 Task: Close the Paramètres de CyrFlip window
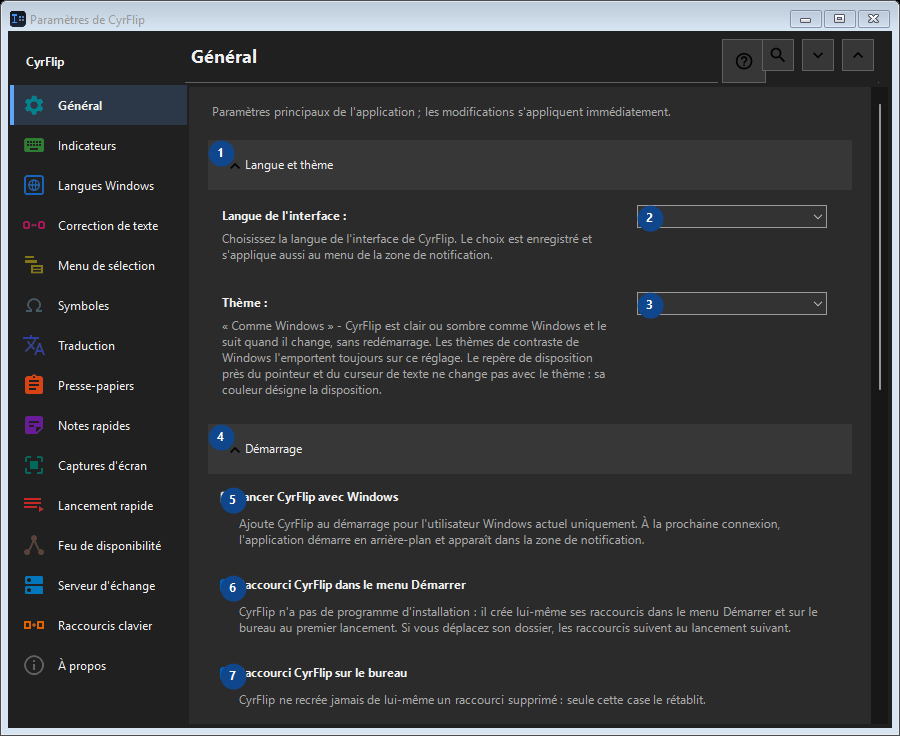pyautogui.click(x=873, y=19)
